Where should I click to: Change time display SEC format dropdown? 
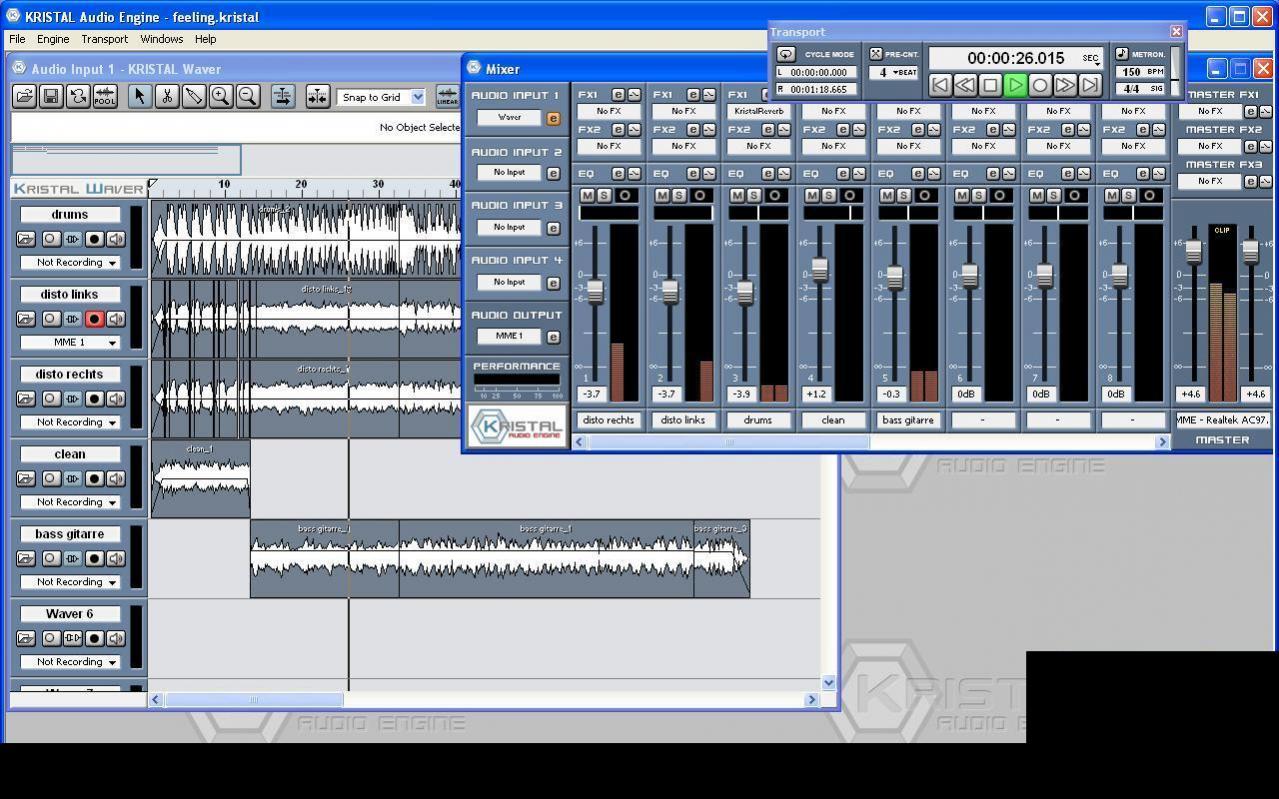pos(1091,59)
